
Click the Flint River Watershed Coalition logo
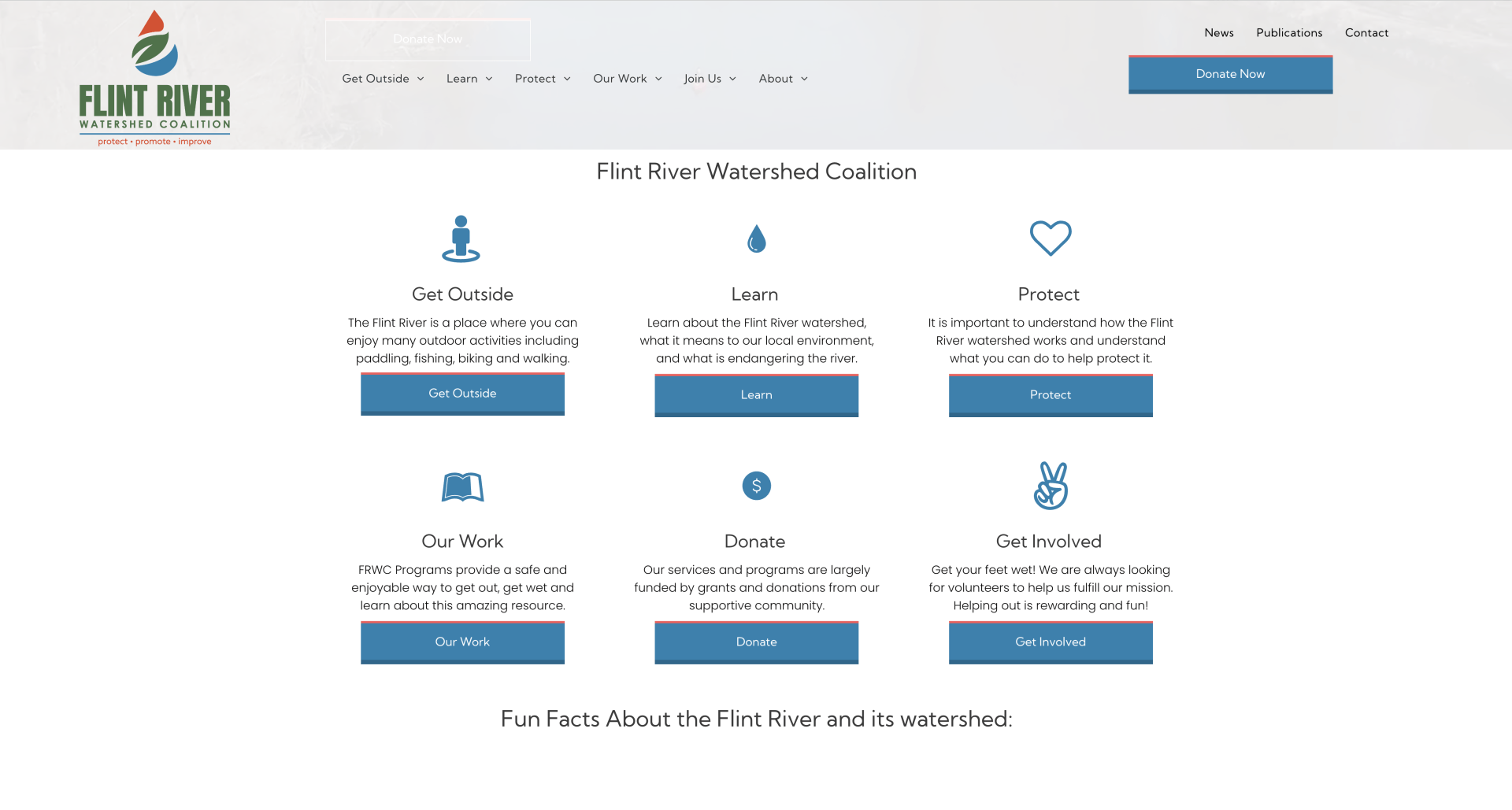pyautogui.click(x=155, y=78)
